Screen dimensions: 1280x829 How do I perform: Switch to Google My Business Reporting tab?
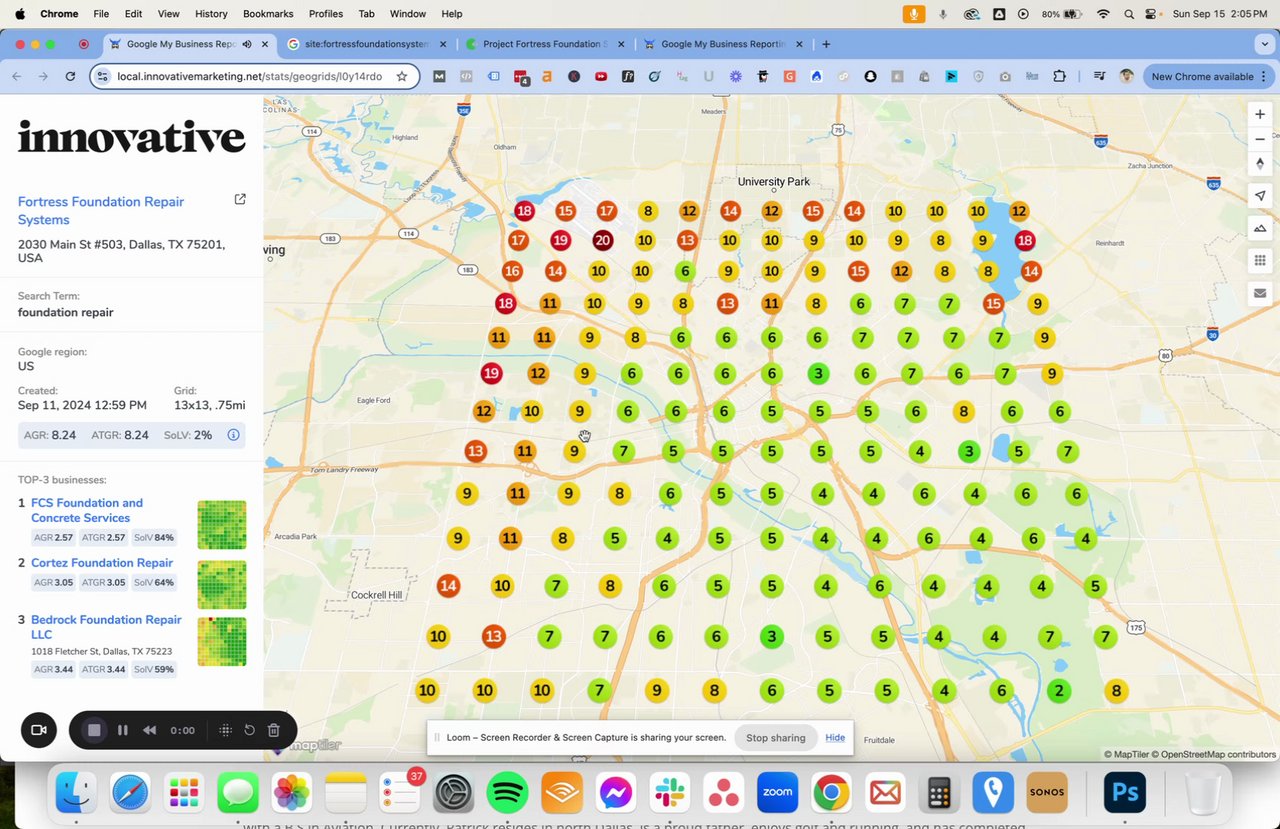(x=724, y=44)
